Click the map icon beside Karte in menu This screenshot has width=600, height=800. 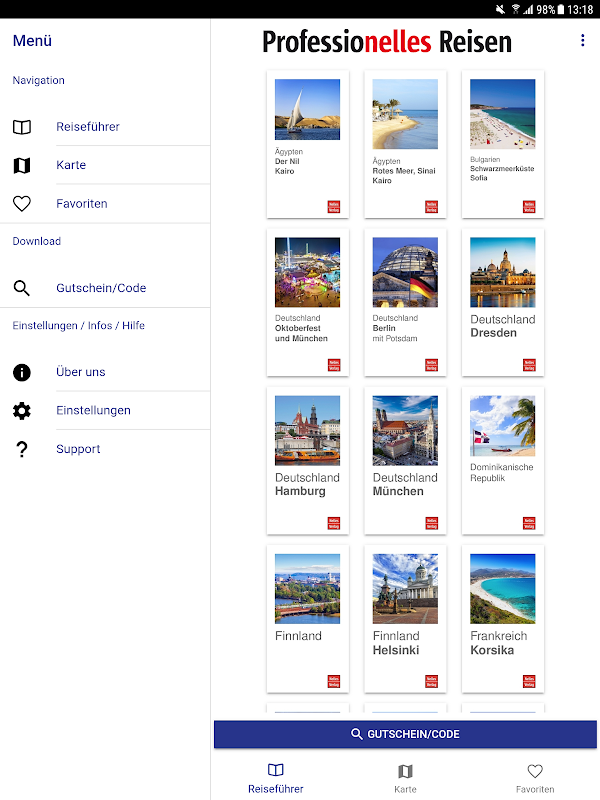click(21, 165)
